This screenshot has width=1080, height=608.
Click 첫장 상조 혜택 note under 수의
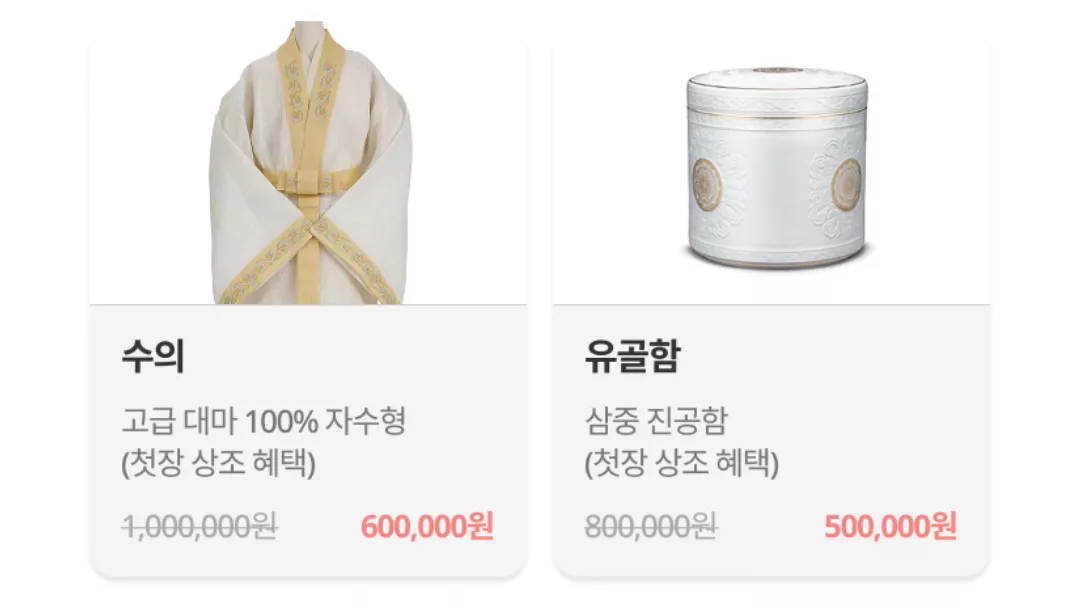tap(218, 463)
